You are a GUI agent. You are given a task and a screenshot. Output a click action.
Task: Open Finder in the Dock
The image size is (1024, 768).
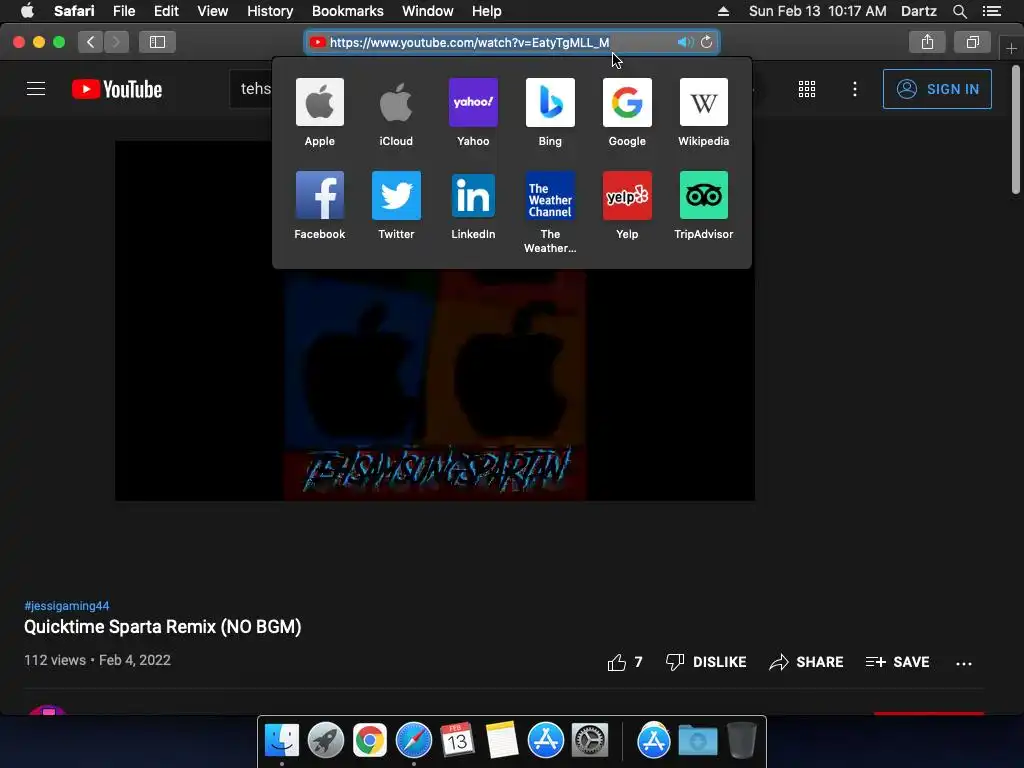281,740
